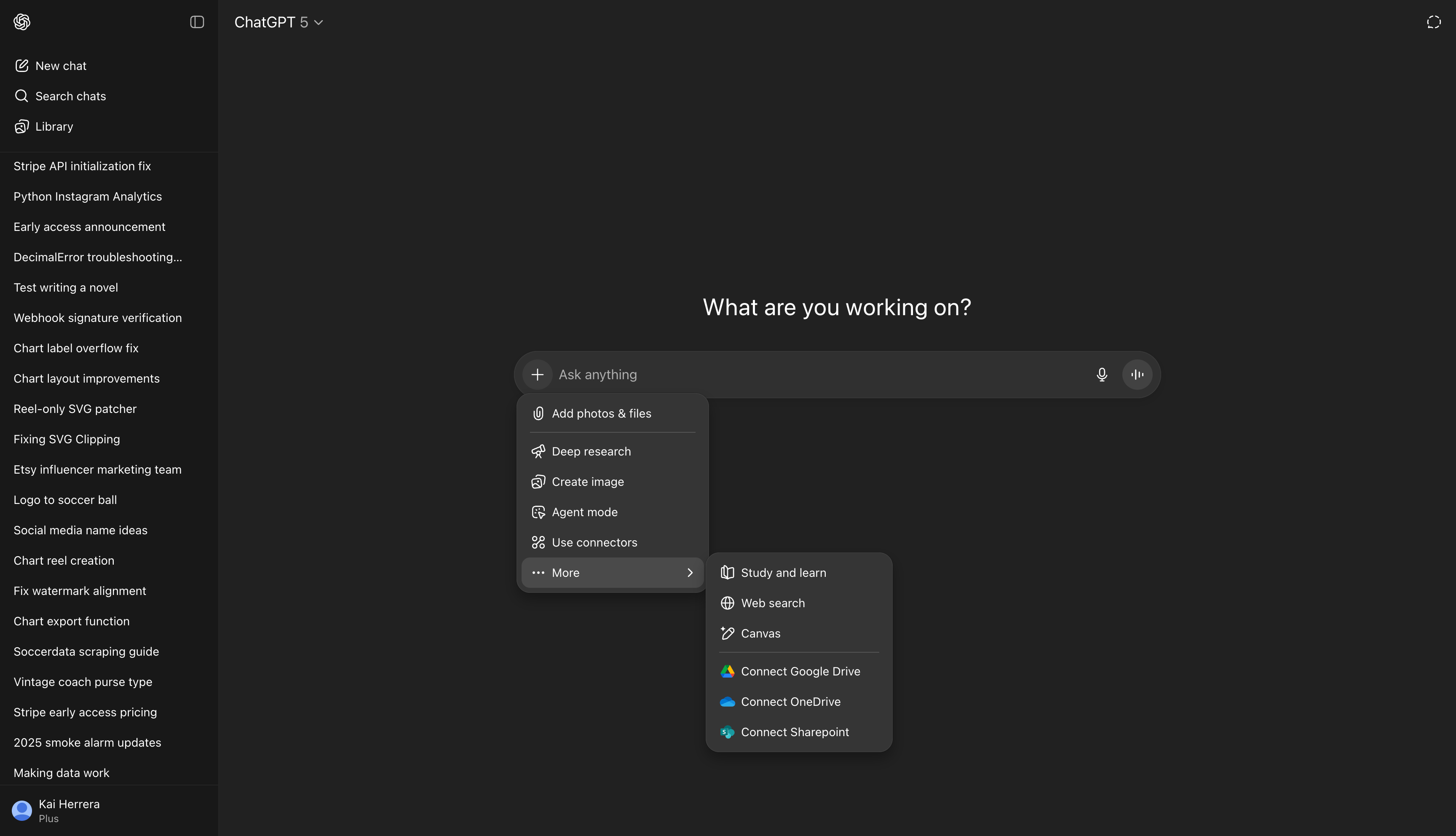This screenshot has width=1456, height=836.
Task: Click the ChatGPT logo icon
Action: 22,22
